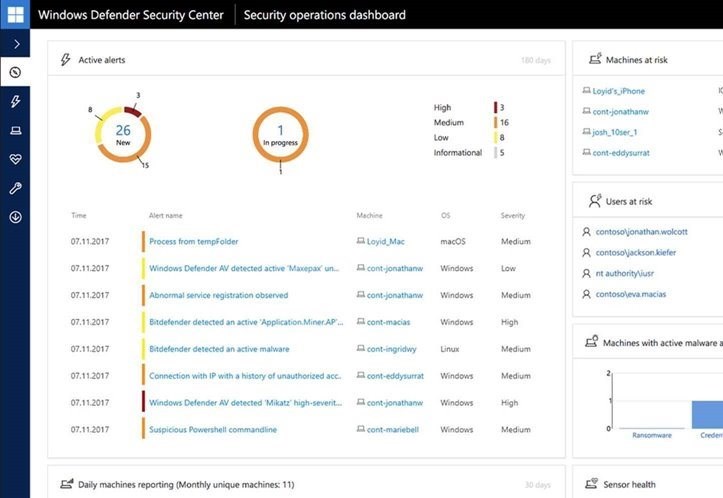This screenshot has width=723, height=498.
Task: Open endpoint download icon in sidebar
Action: [x=15, y=217]
